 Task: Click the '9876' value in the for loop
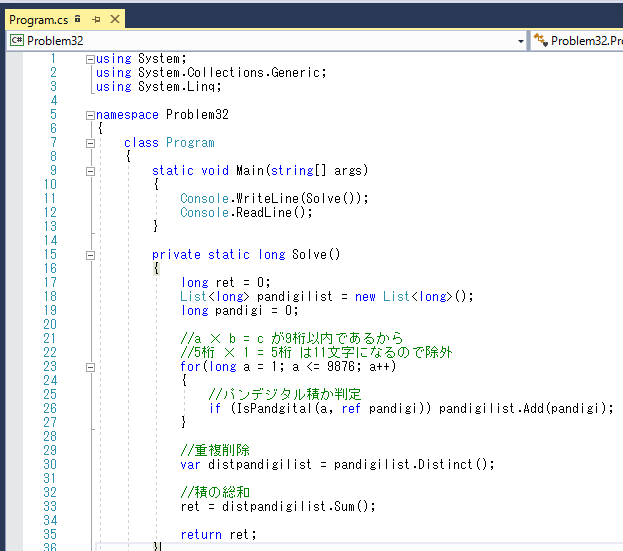[x=341, y=366]
